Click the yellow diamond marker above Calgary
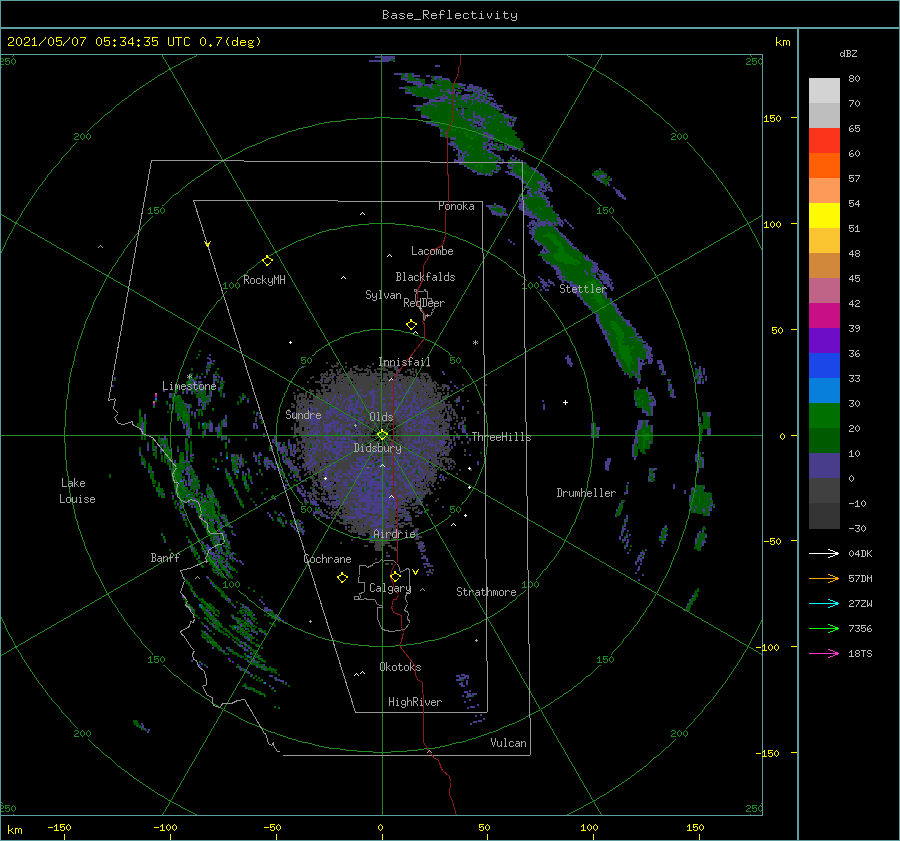Image resolution: width=900 pixels, height=841 pixels. point(395,576)
